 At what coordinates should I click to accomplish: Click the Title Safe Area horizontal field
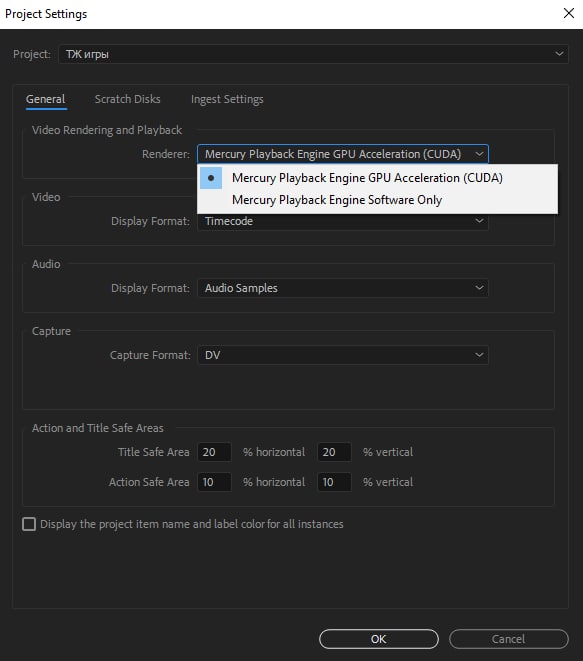pos(214,452)
